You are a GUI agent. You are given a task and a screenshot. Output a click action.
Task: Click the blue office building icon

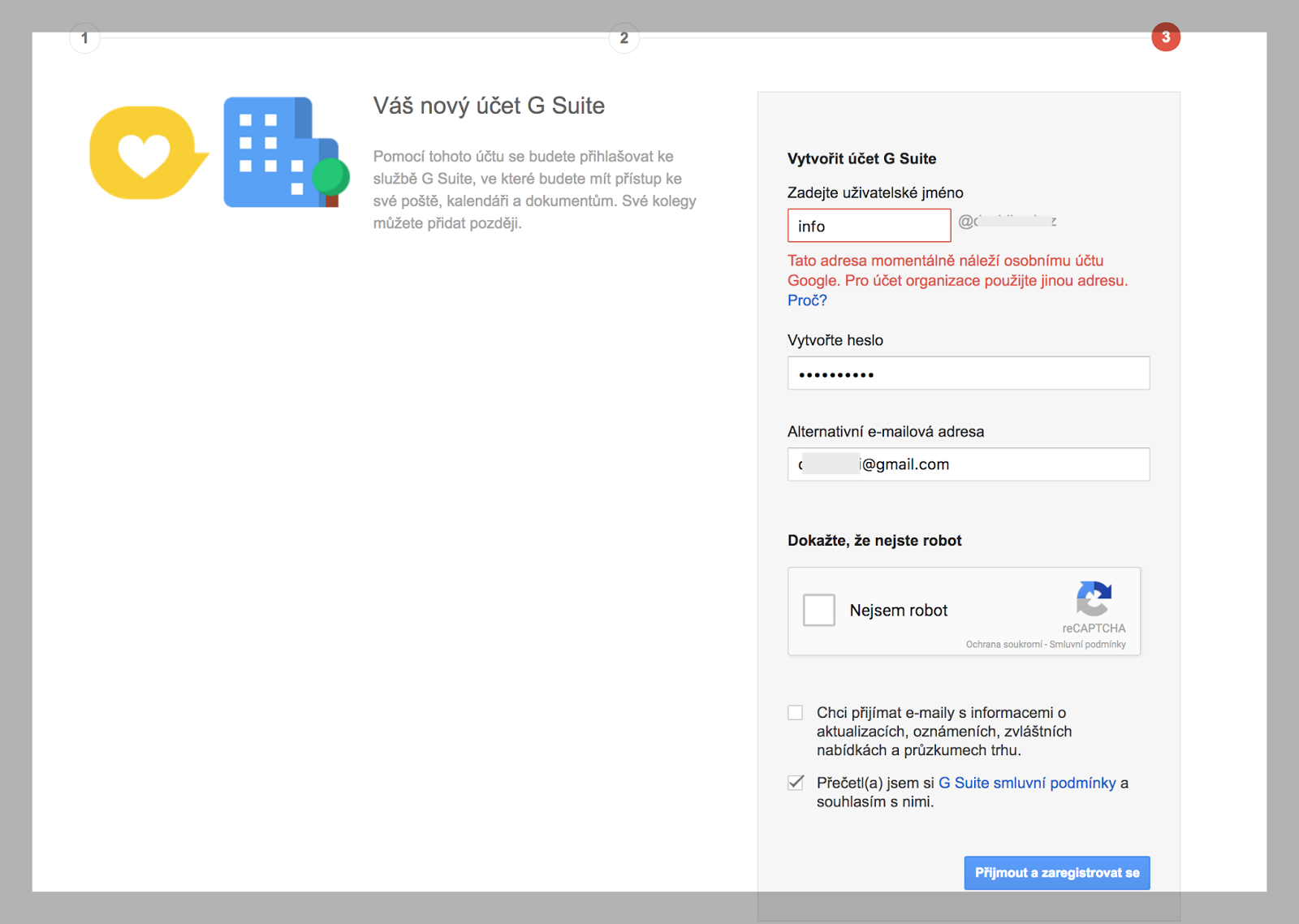point(287,152)
